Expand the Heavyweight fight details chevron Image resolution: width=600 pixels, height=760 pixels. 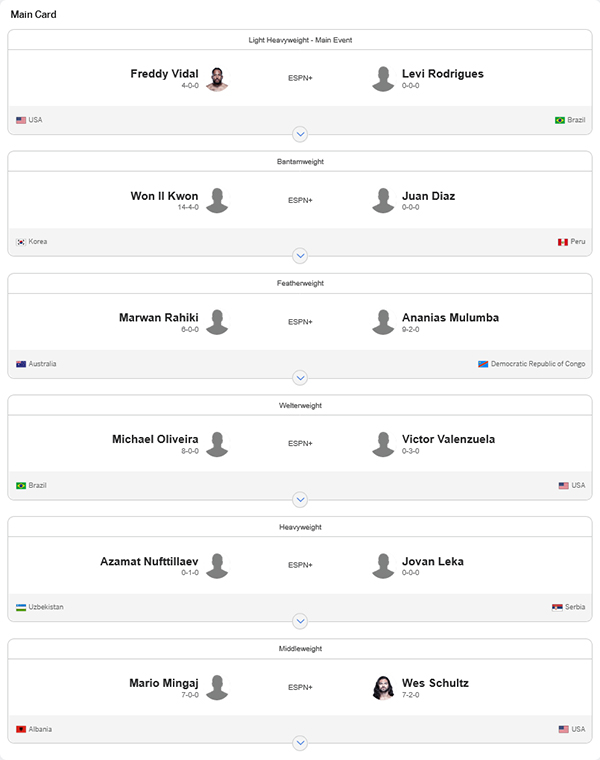click(300, 621)
